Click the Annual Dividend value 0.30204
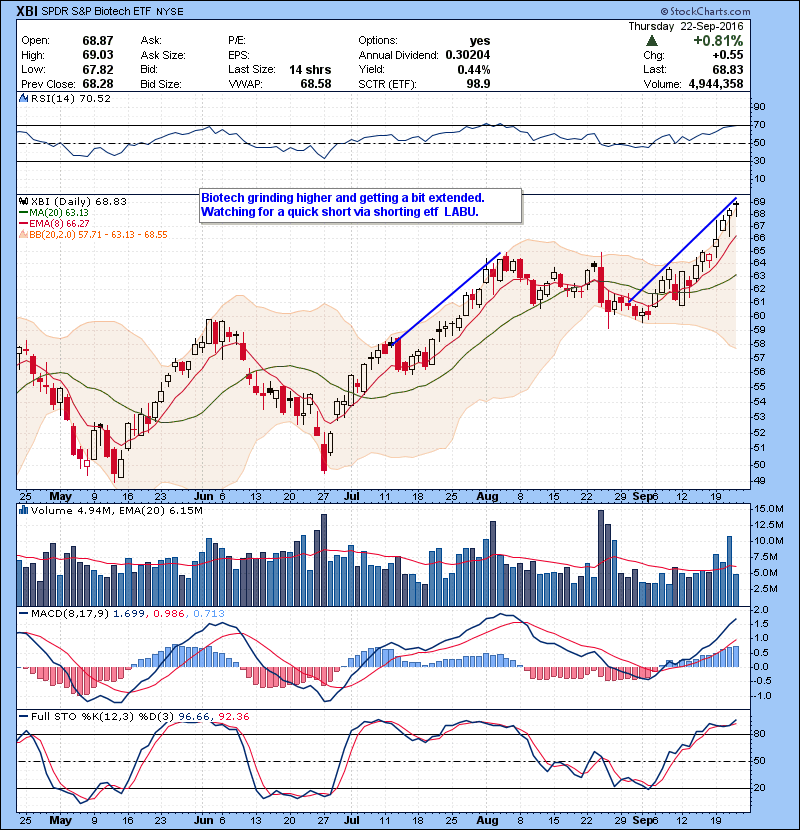The width and height of the screenshot is (800, 830). 468,55
